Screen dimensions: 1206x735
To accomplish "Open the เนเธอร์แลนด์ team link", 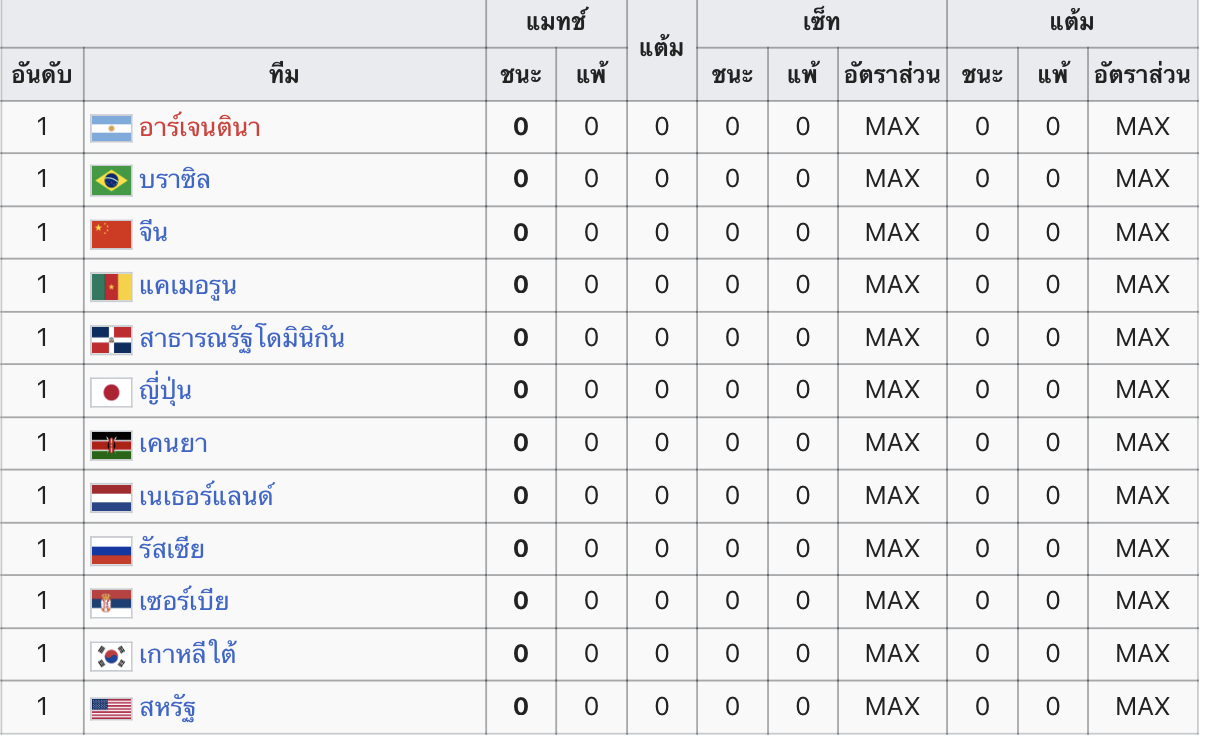I will pos(207,497).
